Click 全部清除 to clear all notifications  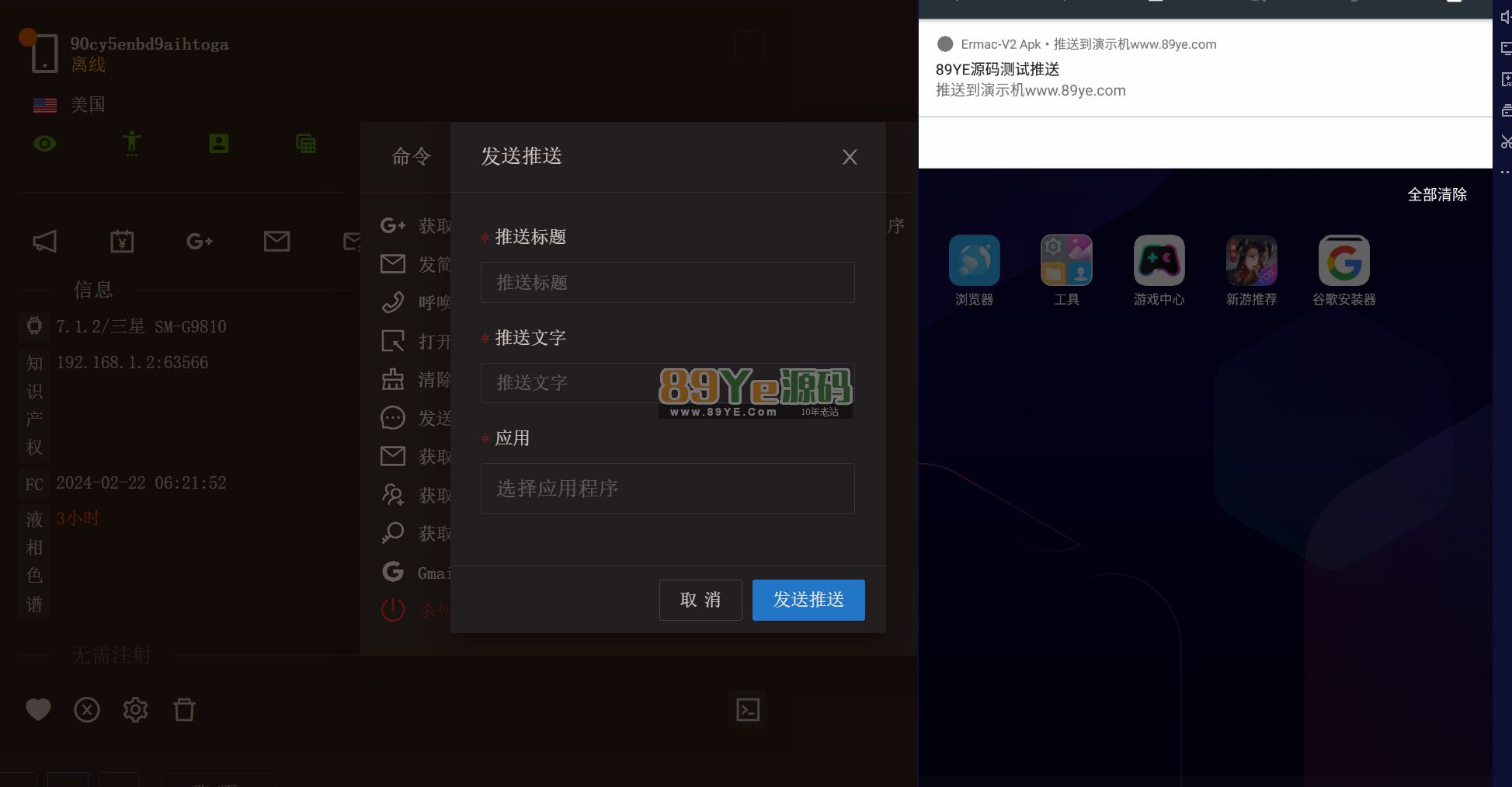[x=1437, y=195]
